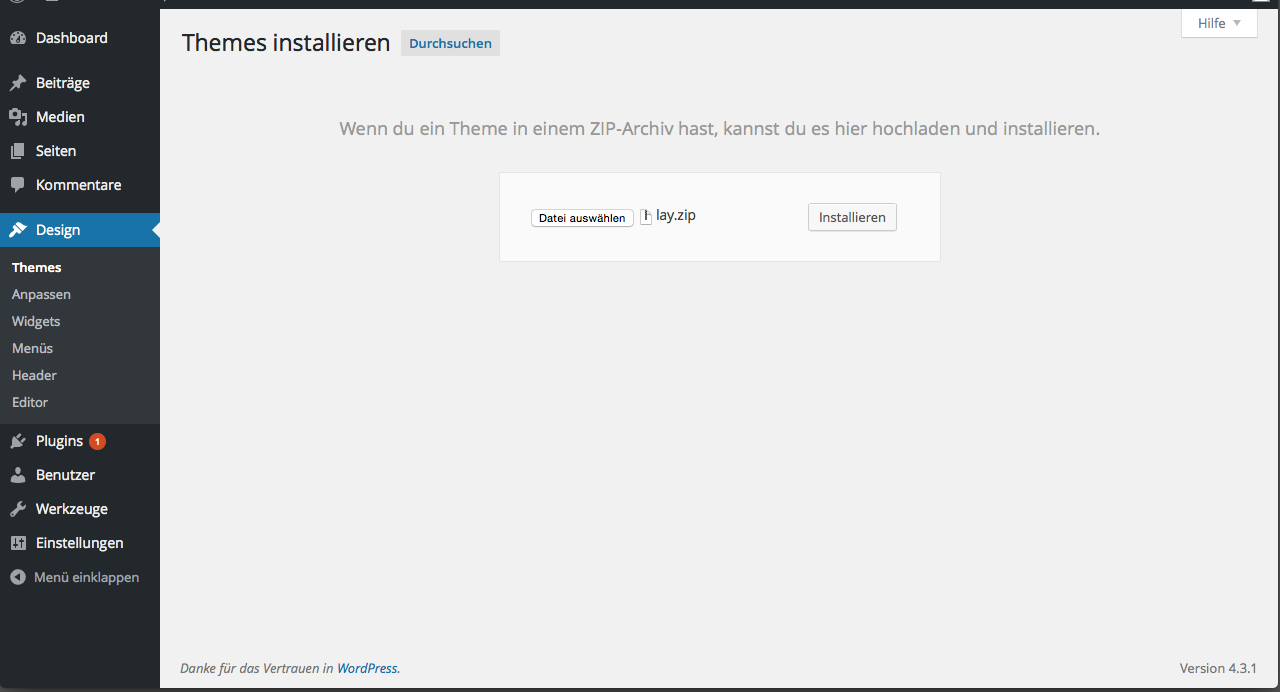Screen dimensions: 1280x692
Task: Select the Beiträge pushpin icon
Action: tap(20, 82)
